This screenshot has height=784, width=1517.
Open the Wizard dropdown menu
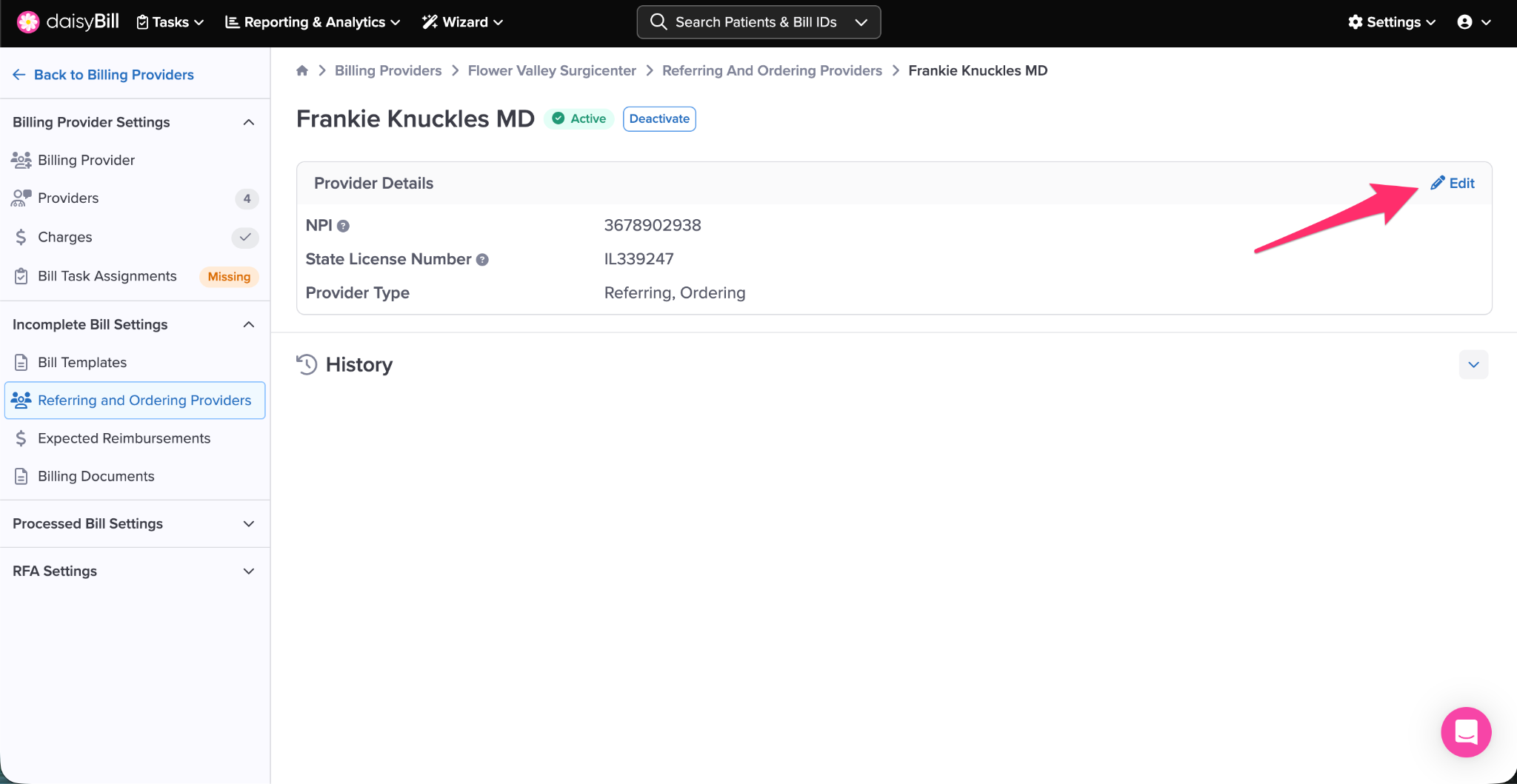pos(463,22)
